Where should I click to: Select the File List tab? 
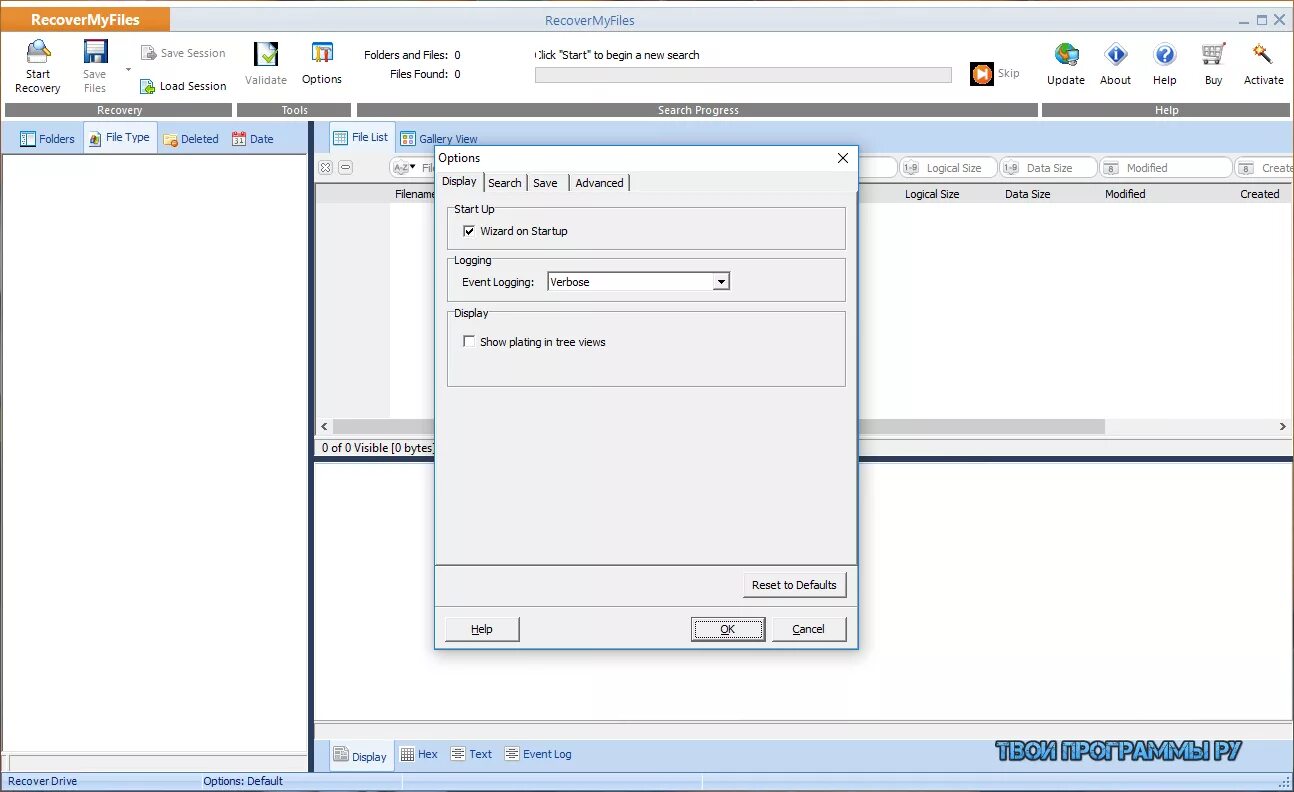pos(360,137)
